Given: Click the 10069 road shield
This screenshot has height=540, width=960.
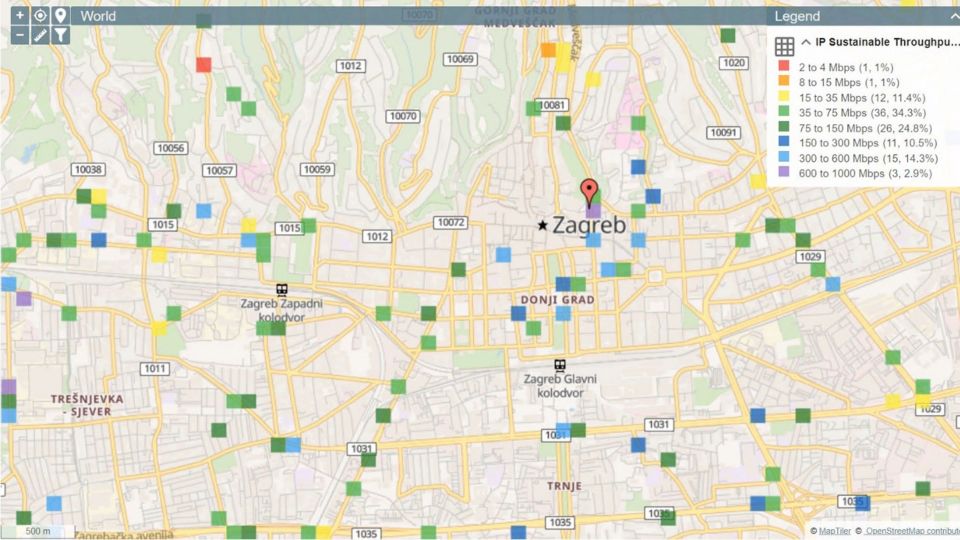Looking at the screenshot, I should tap(460, 59).
